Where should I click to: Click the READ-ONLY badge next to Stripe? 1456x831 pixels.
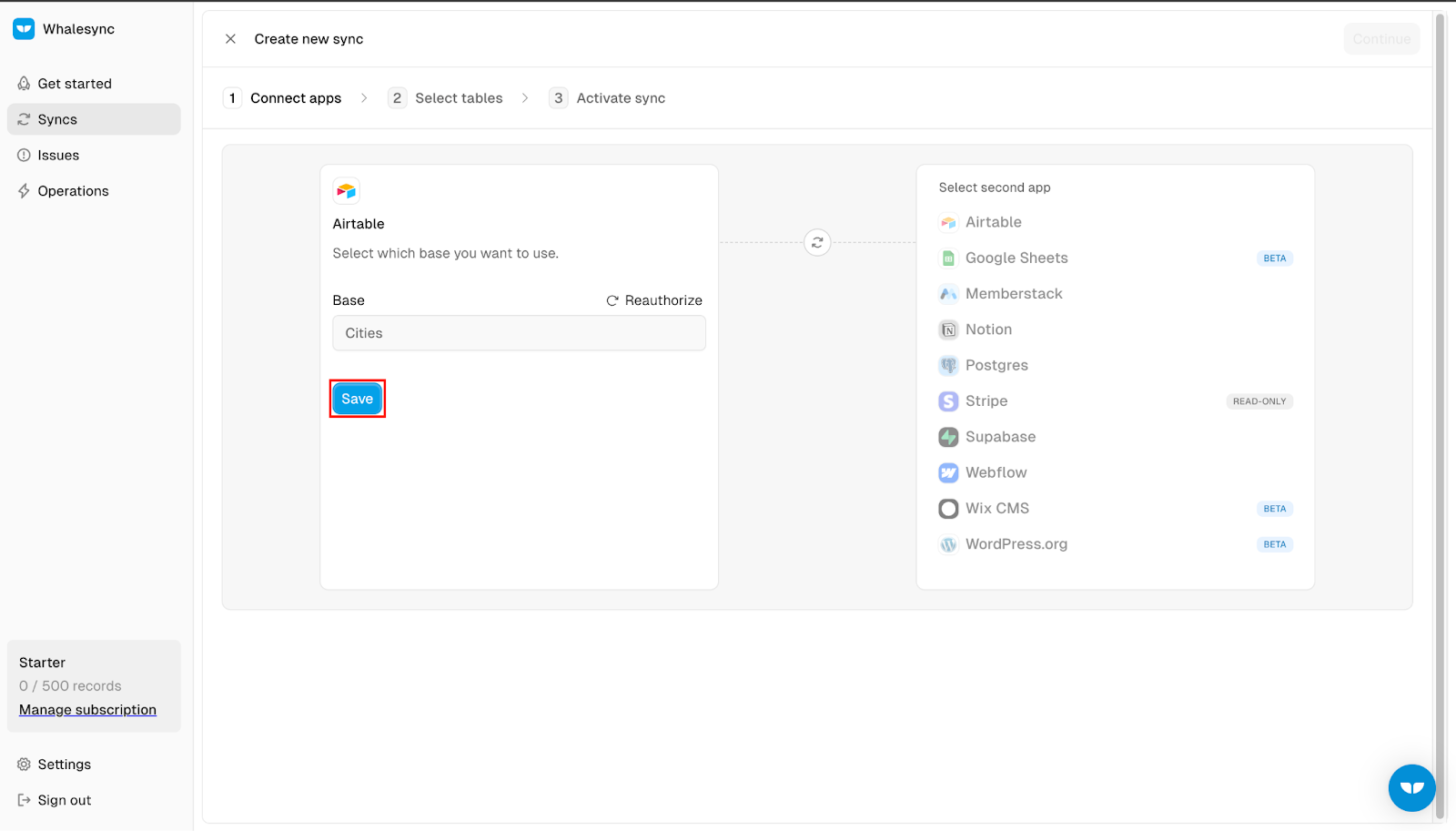point(1259,401)
